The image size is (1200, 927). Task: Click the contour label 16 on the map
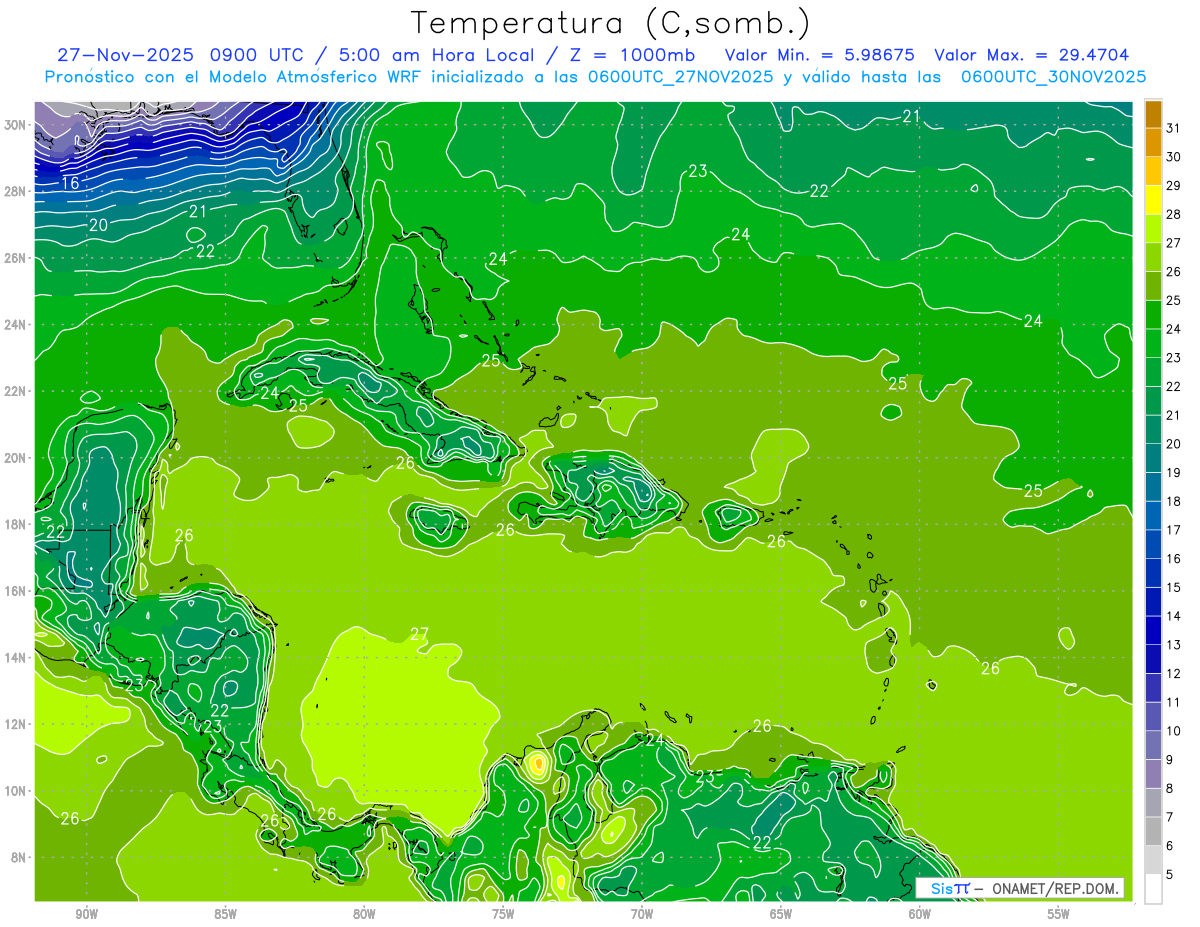tap(71, 183)
